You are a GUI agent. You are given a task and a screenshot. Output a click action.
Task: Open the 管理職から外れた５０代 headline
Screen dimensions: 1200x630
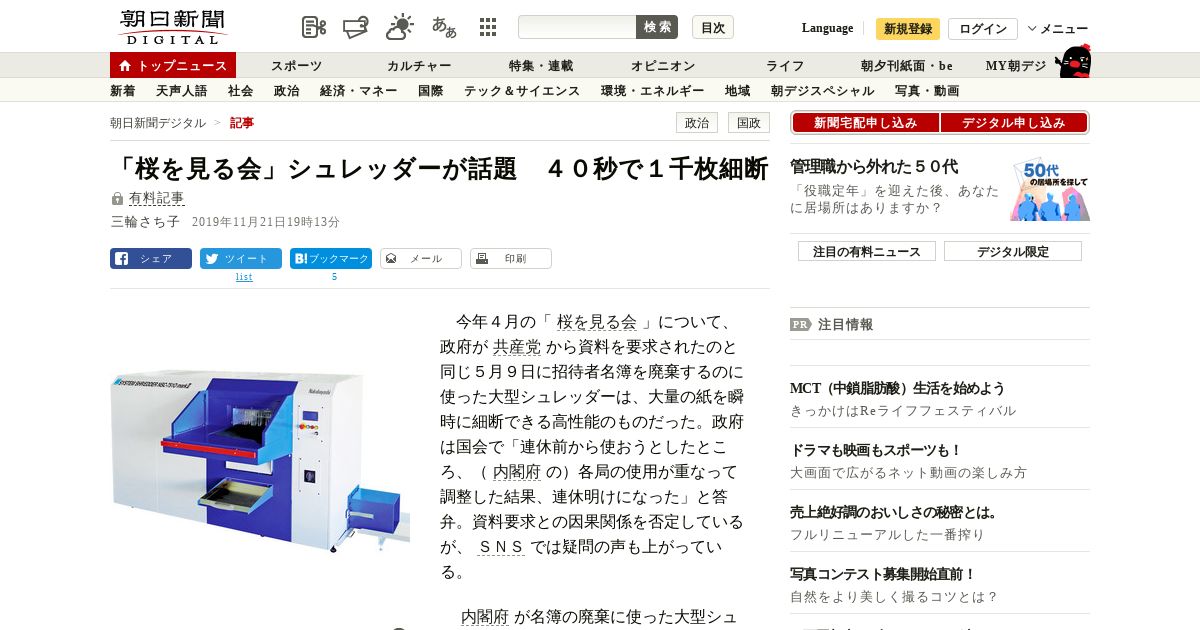point(874,167)
